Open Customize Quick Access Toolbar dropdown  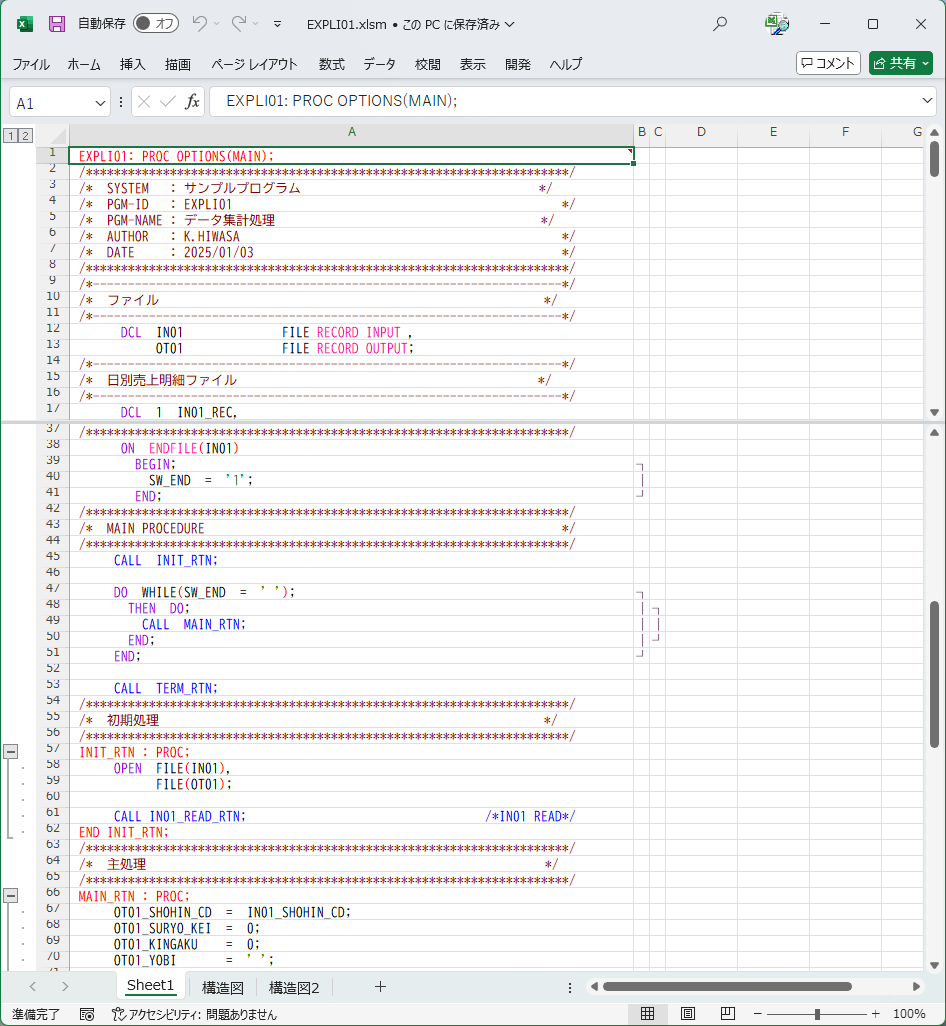pyautogui.click(x=277, y=24)
